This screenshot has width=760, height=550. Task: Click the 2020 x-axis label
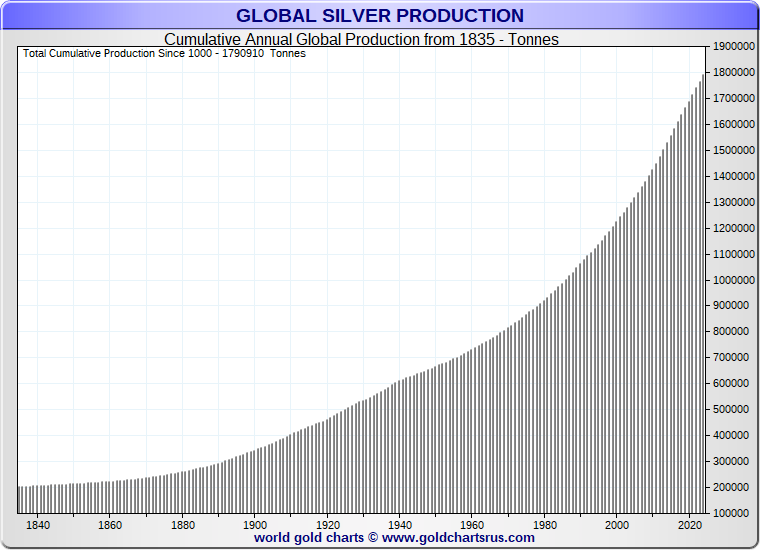pyautogui.click(x=690, y=524)
